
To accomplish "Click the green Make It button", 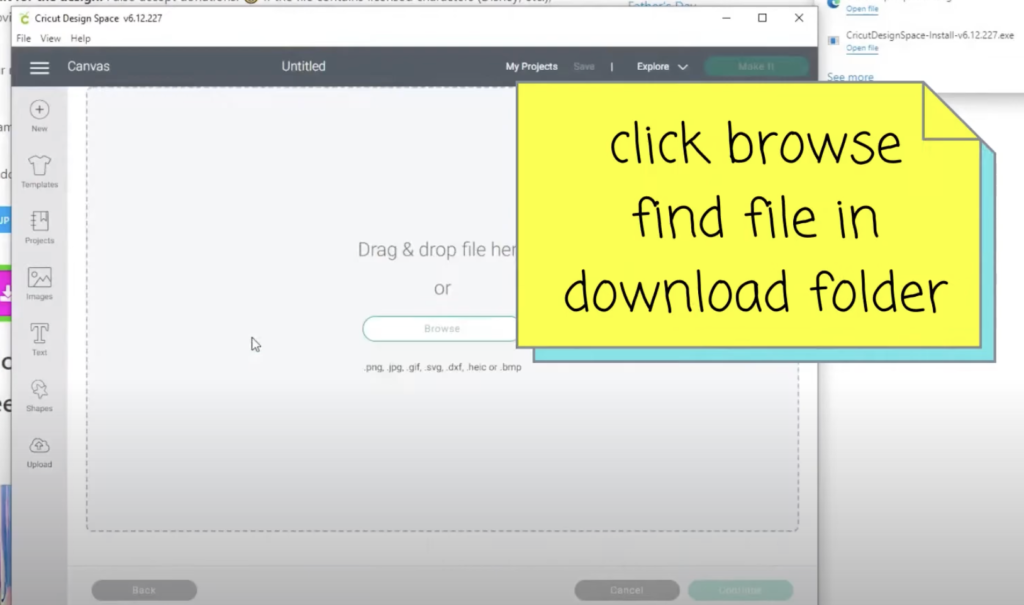I will [755, 67].
